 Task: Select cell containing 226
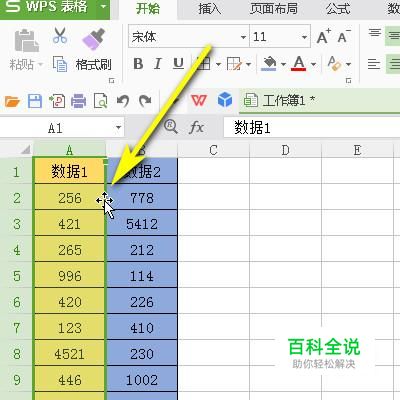(x=142, y=302)
